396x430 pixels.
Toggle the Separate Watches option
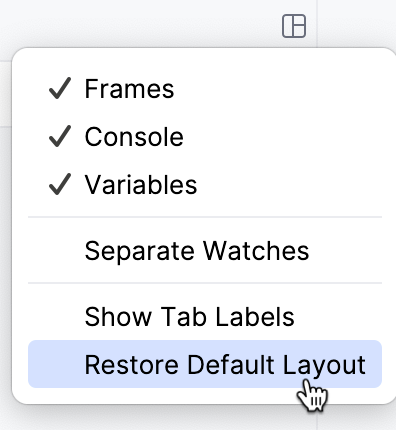click(x=205, y=250)
